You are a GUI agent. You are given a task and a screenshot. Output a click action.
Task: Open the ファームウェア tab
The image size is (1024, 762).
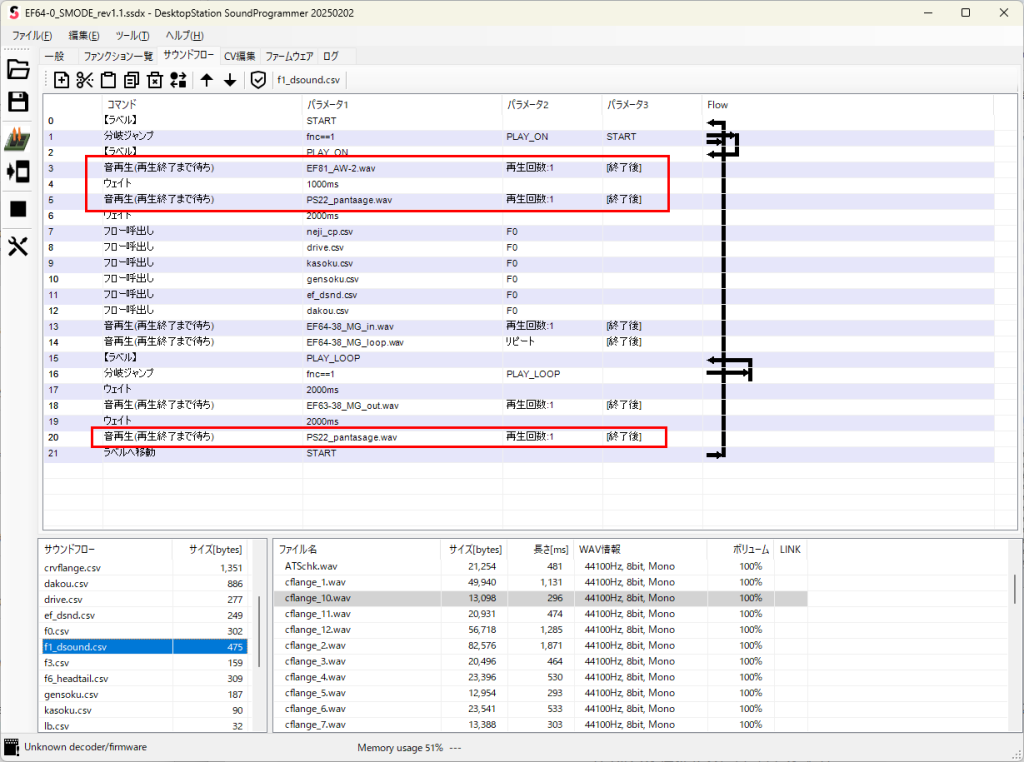[289, 57]
